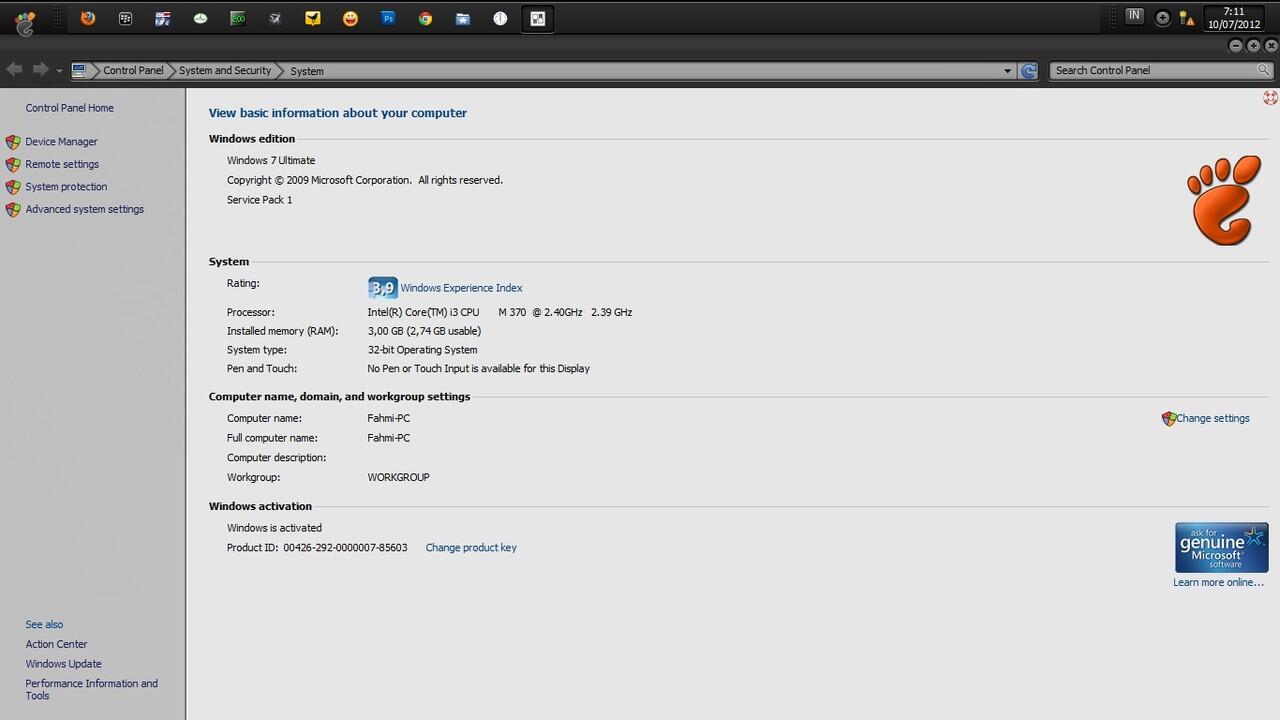The height and width of the screenshot is (720, 1280).
Task: Open the airplane taskbar icon
Action: click(275, 18)
